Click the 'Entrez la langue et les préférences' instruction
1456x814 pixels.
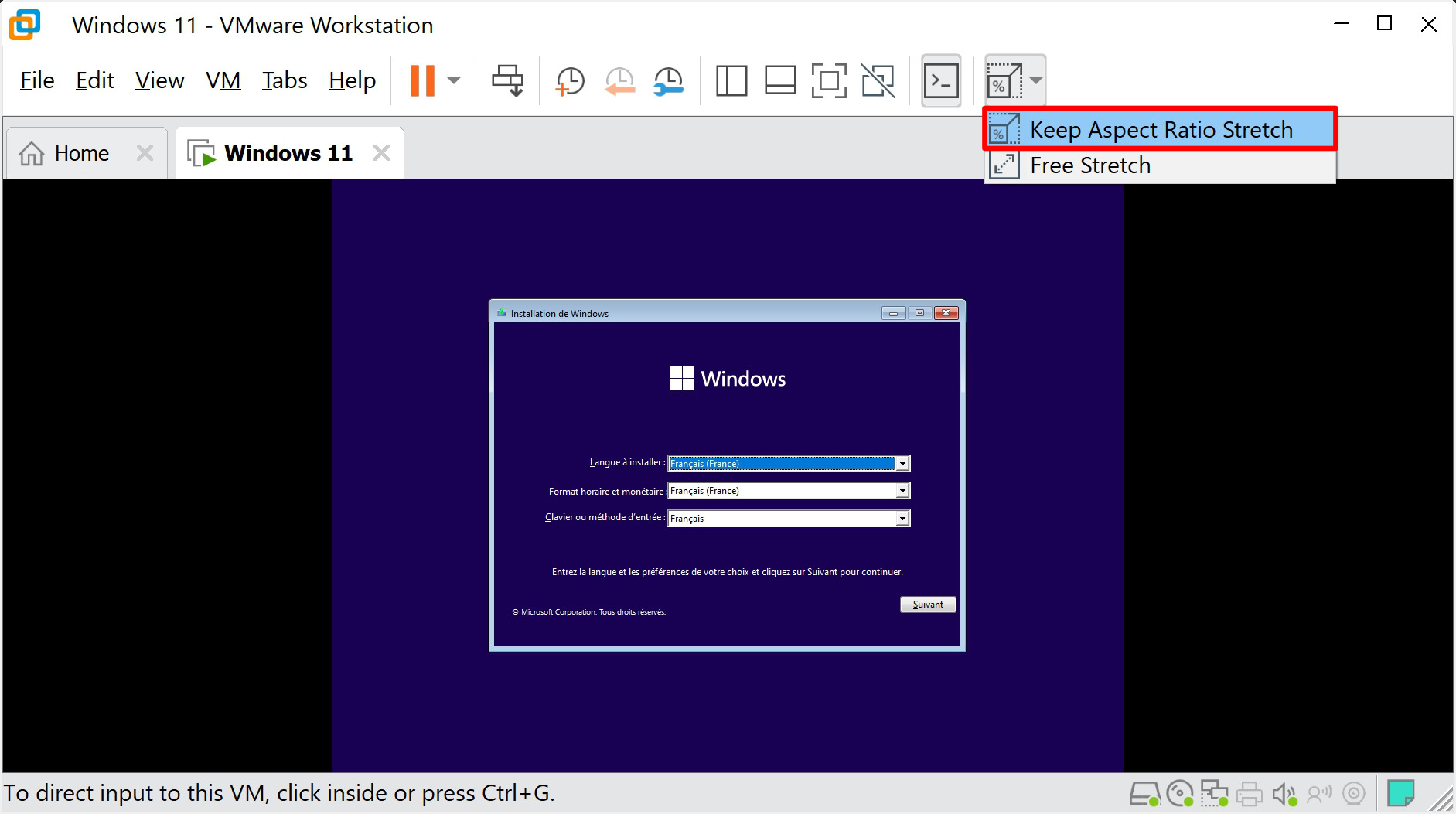728,572
